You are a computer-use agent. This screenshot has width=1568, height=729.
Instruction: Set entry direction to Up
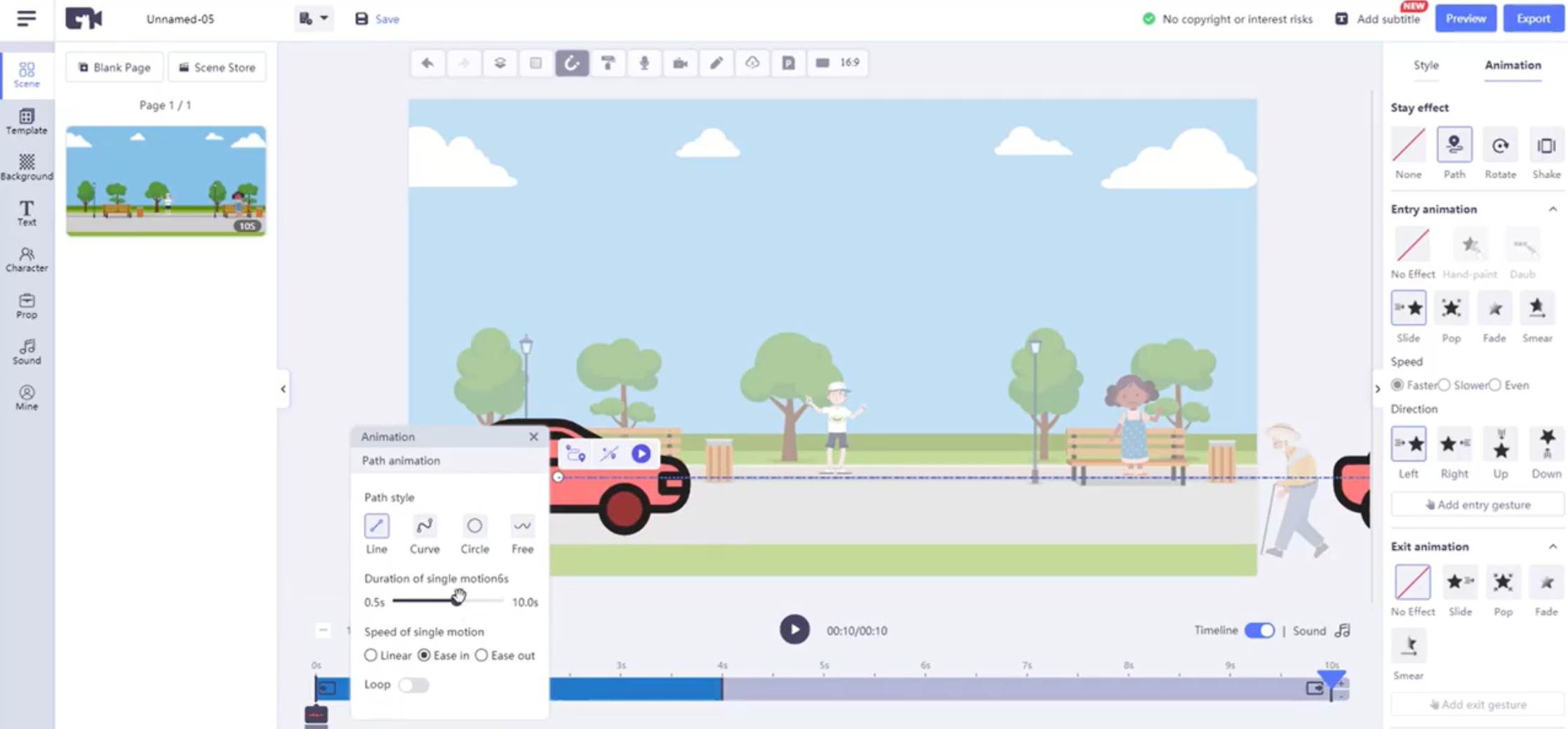1501,444
